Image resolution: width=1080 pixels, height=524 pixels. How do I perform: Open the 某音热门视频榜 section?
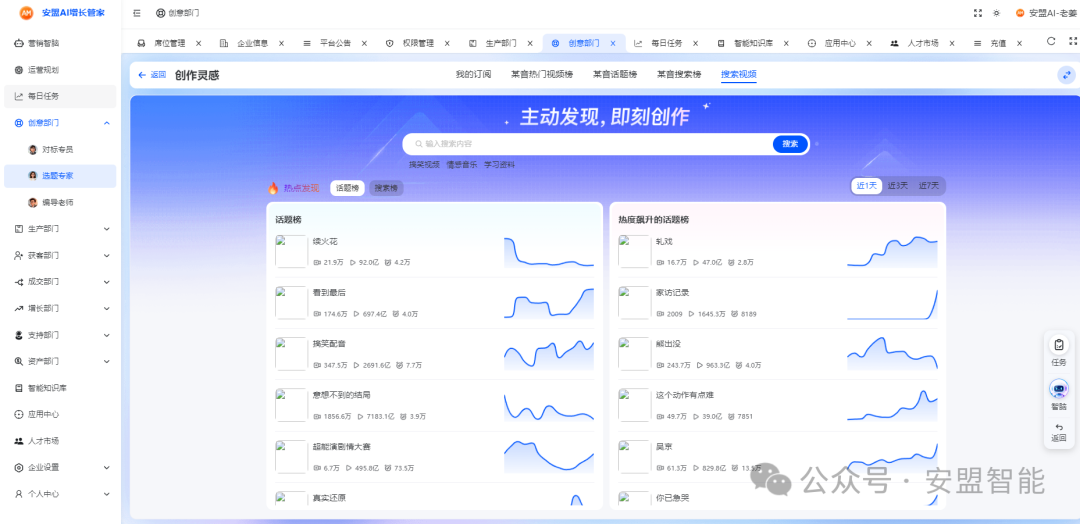(x=541, y=74)
